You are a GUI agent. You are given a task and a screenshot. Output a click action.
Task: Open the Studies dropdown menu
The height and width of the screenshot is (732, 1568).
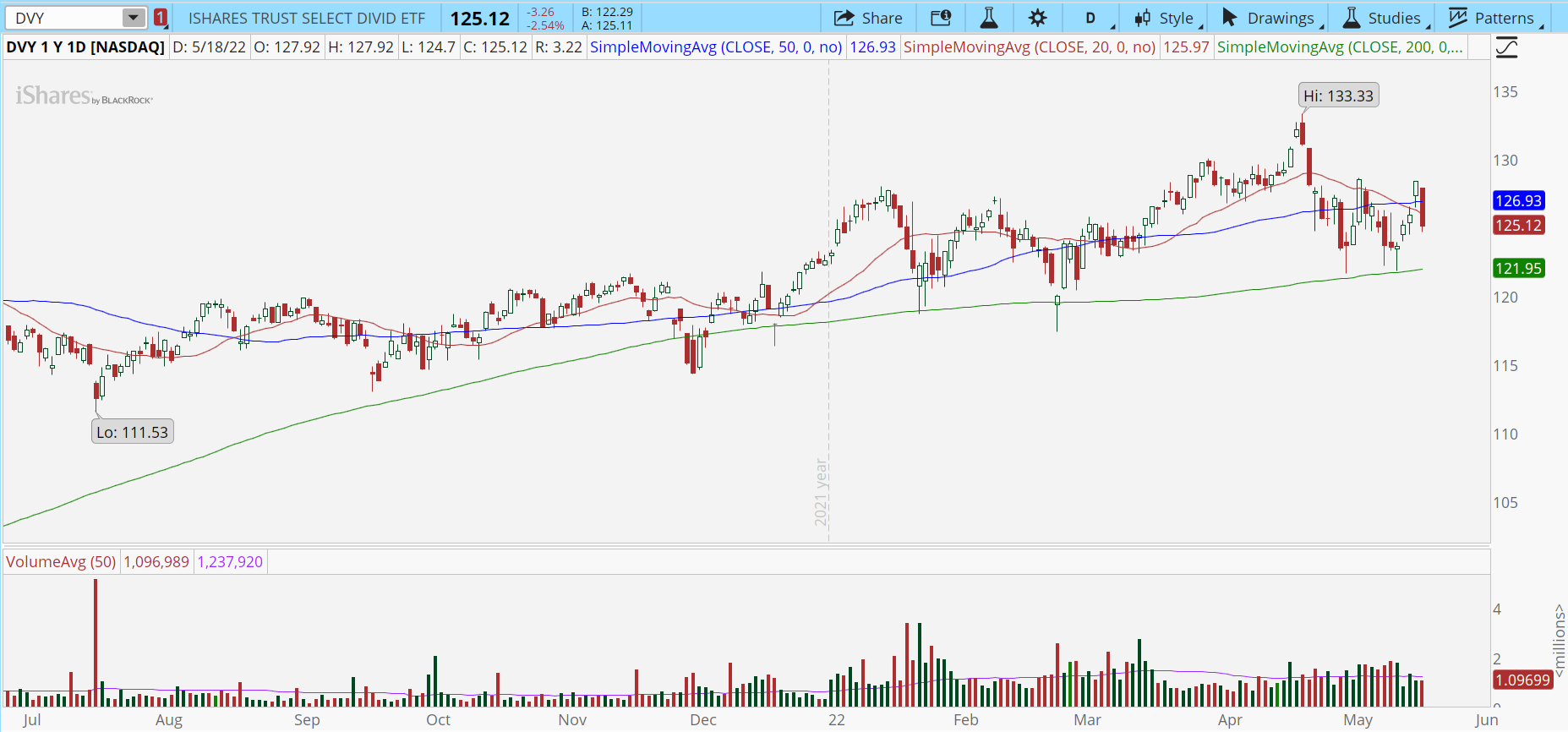[1385, 18]
